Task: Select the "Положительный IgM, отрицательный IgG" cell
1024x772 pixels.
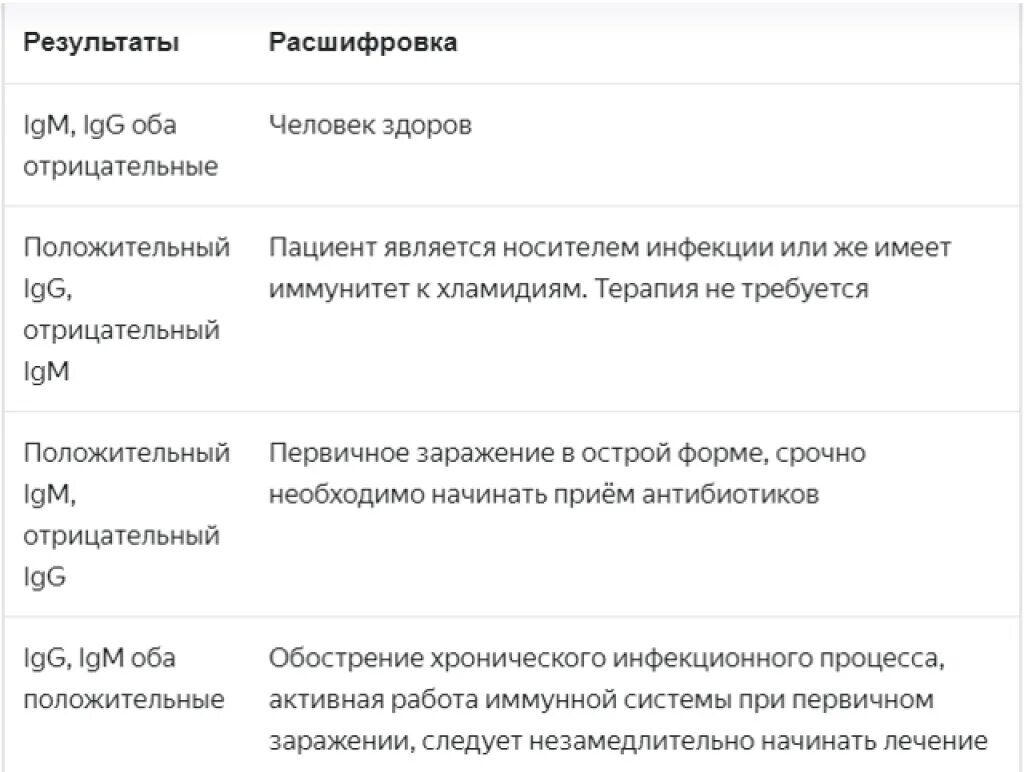Action: coord(126,515)
